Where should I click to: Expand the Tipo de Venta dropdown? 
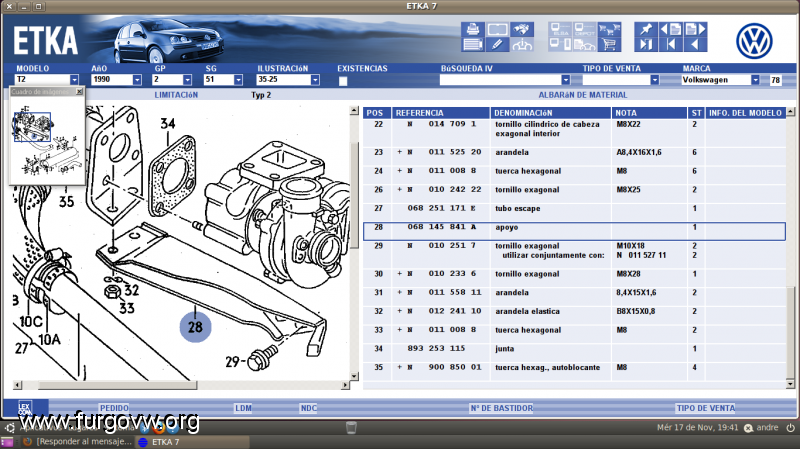pos(655,80)
